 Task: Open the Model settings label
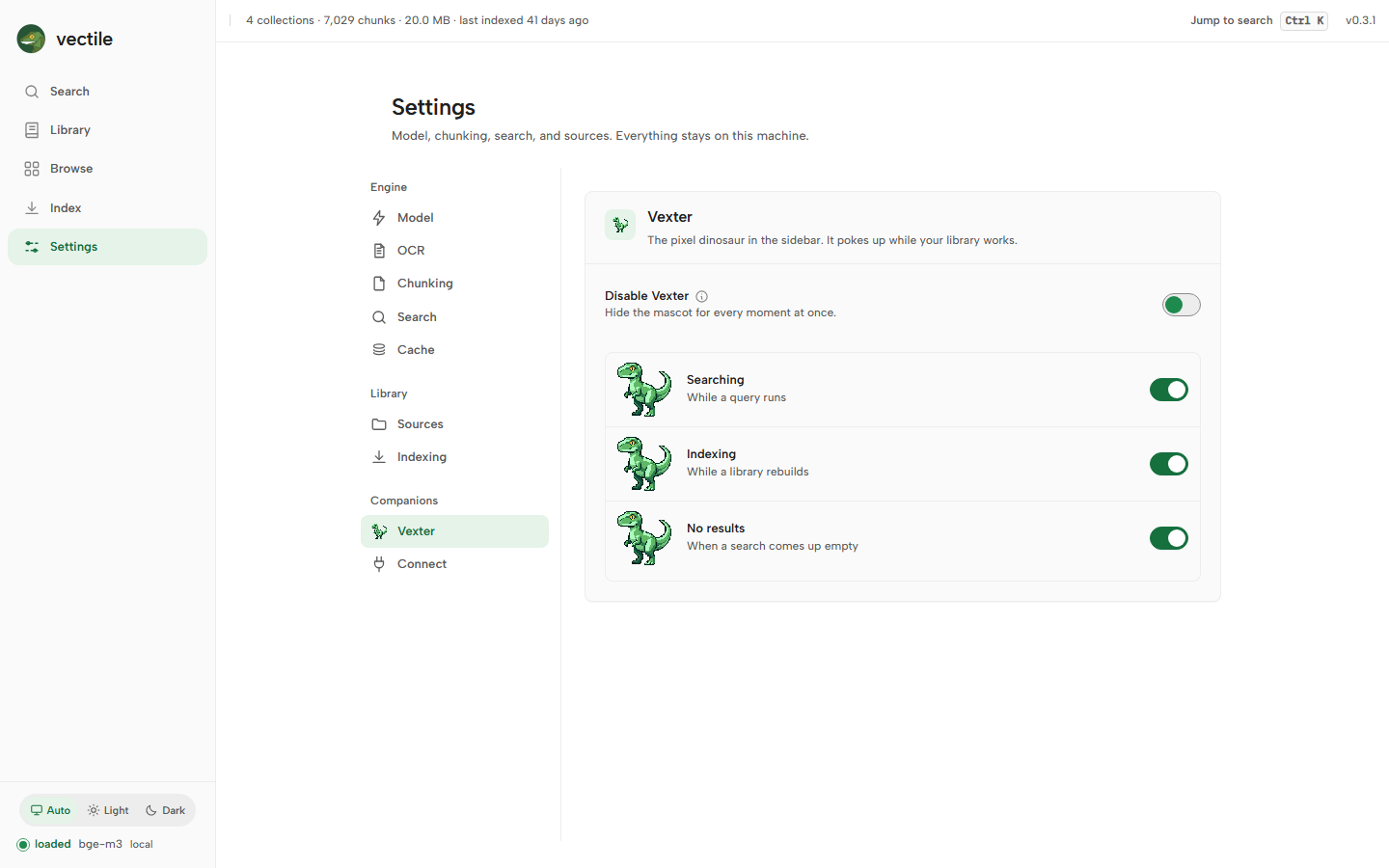[415, 218]
